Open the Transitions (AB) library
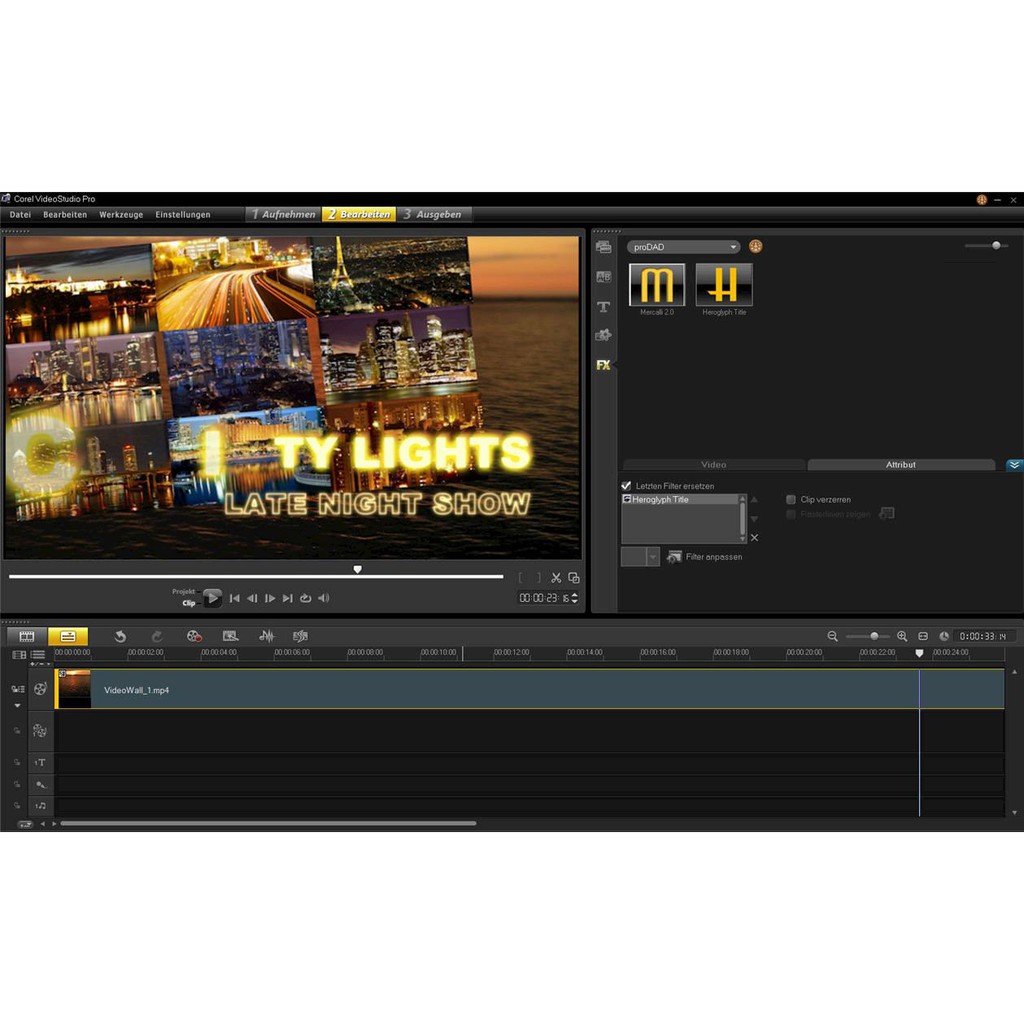This screenshot has width=1024, height=1024. 603,277
